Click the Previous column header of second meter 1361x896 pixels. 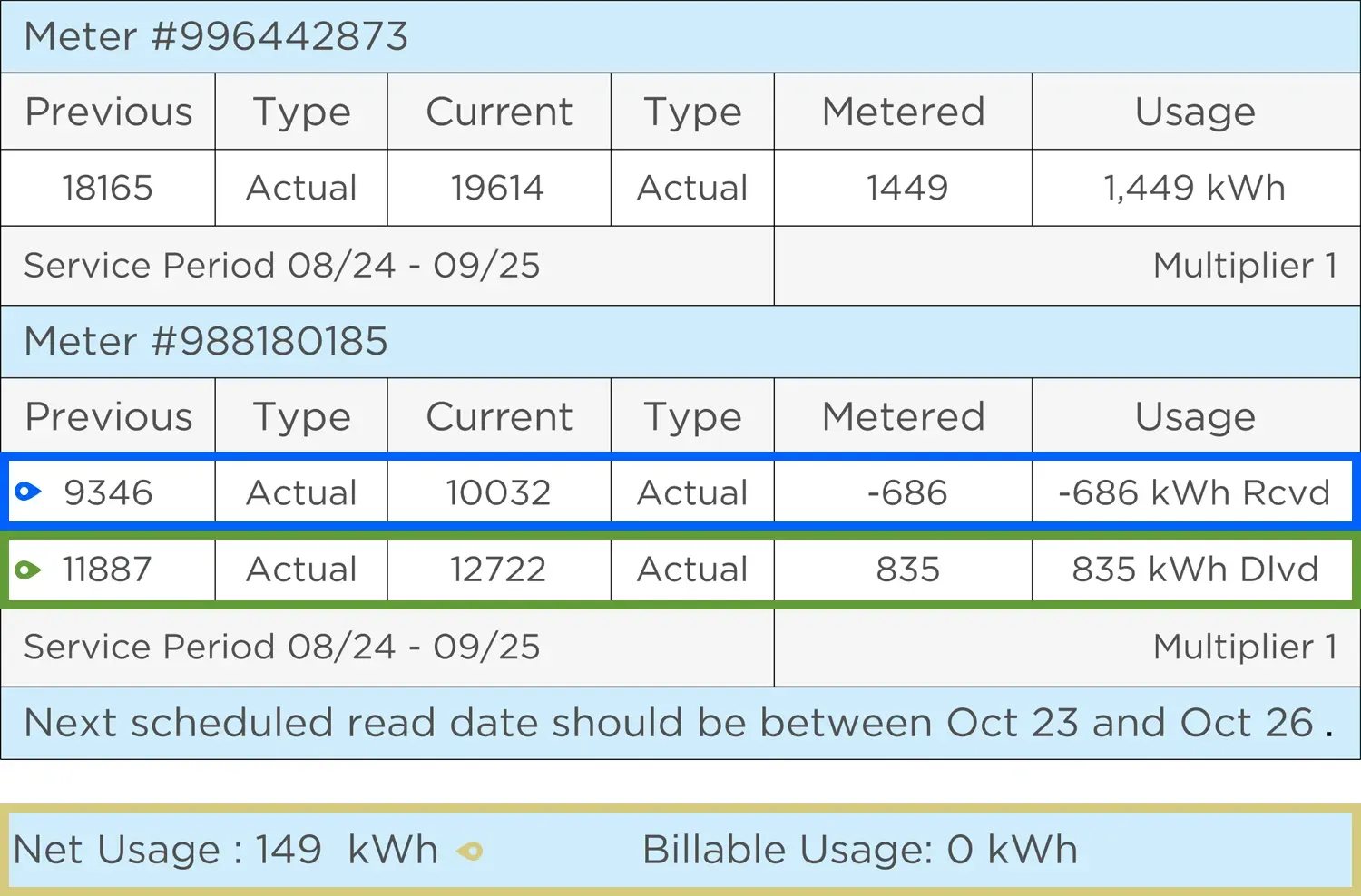pos(108,416)
